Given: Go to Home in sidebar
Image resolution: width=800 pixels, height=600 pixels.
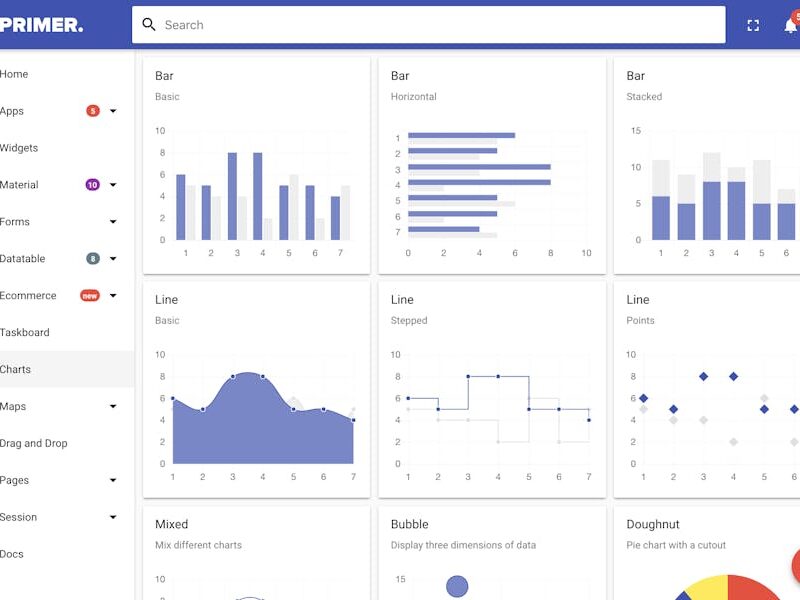Looking at the screenshot, I should [x=14, y=74].
